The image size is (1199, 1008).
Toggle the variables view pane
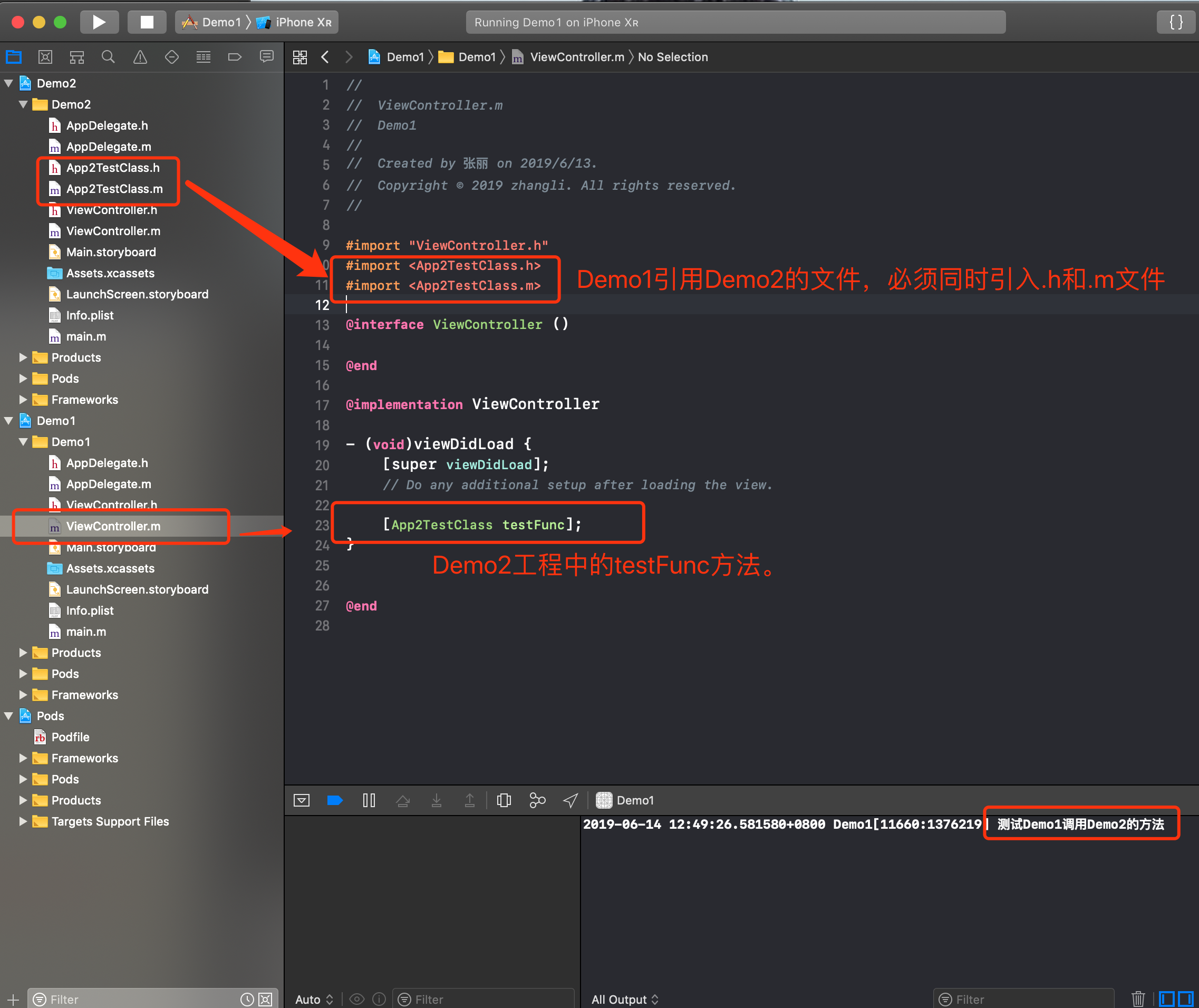tap(1166, 999)
